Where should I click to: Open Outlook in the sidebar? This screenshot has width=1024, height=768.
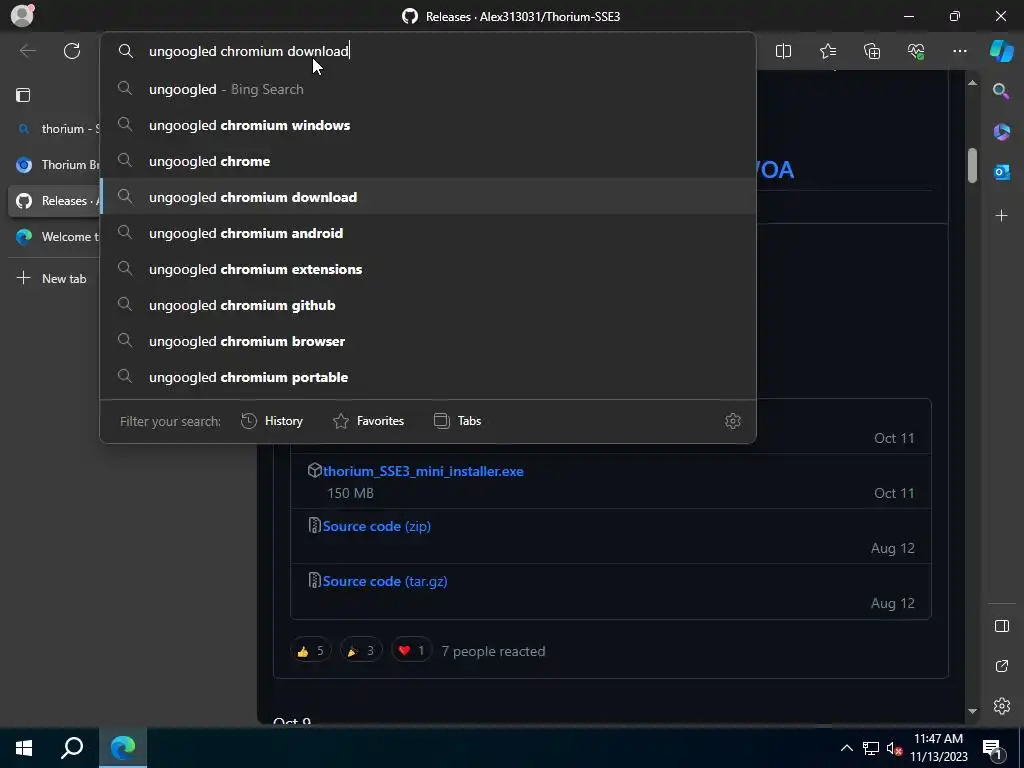pos(1001,172)
